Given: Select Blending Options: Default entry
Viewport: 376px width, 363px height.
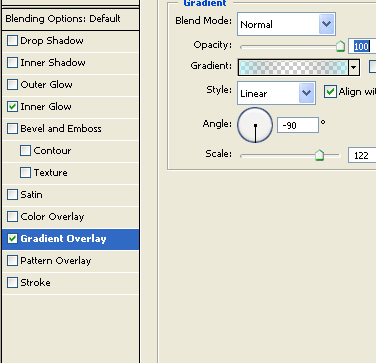Looking at the screenshot, I should tap(71, 19).
